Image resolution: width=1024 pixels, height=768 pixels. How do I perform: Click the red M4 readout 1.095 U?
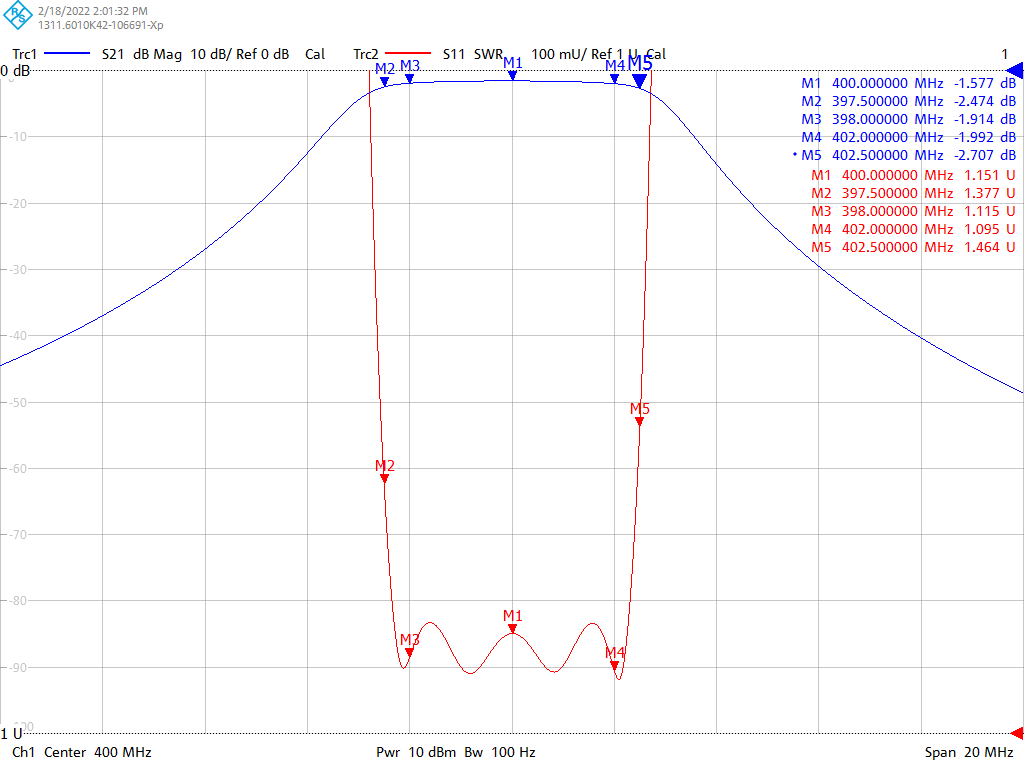coord(913,229)
